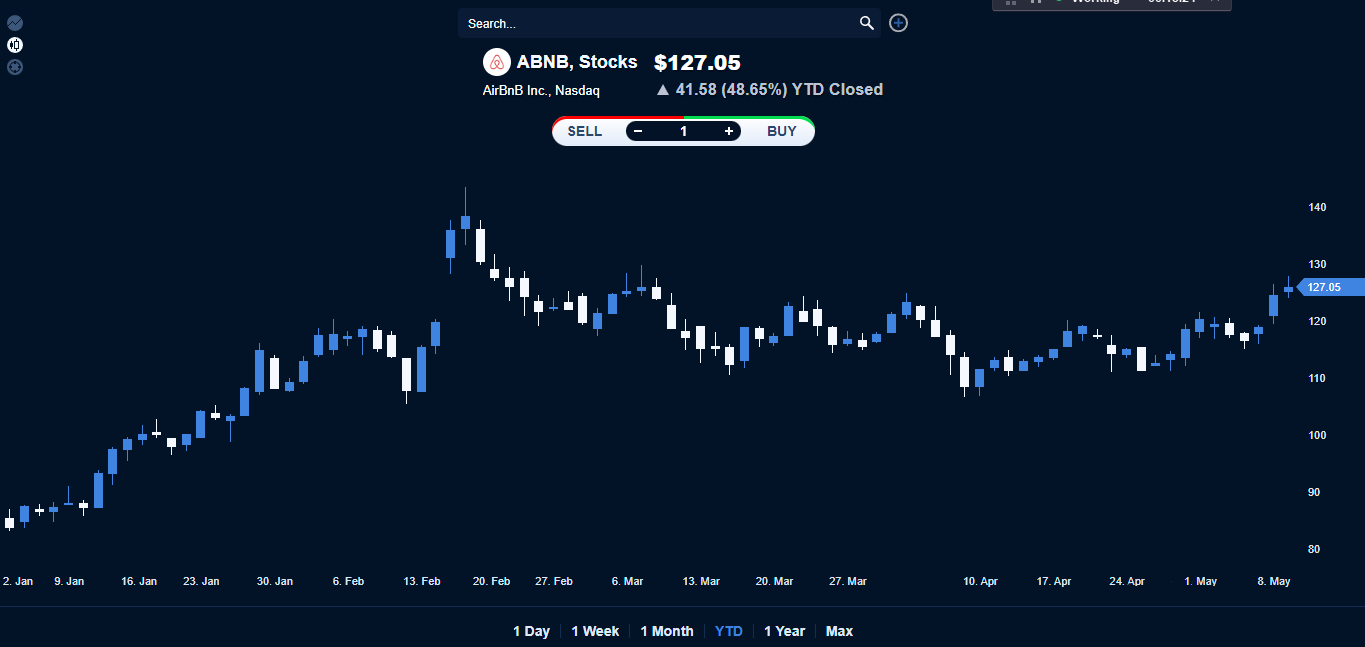Image resolution: width=1365 pixels, height=647 pixels.
Task: Increase quantity with the plus button
Action: tap(729, 131)
